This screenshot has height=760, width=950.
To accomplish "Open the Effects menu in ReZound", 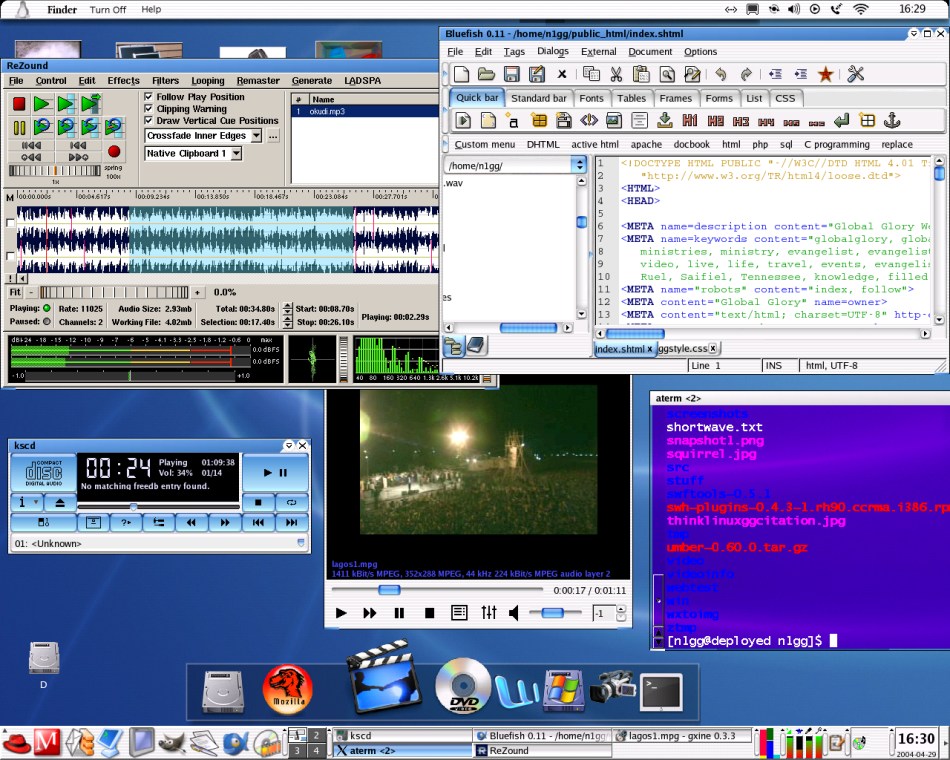I will [123, 81].
